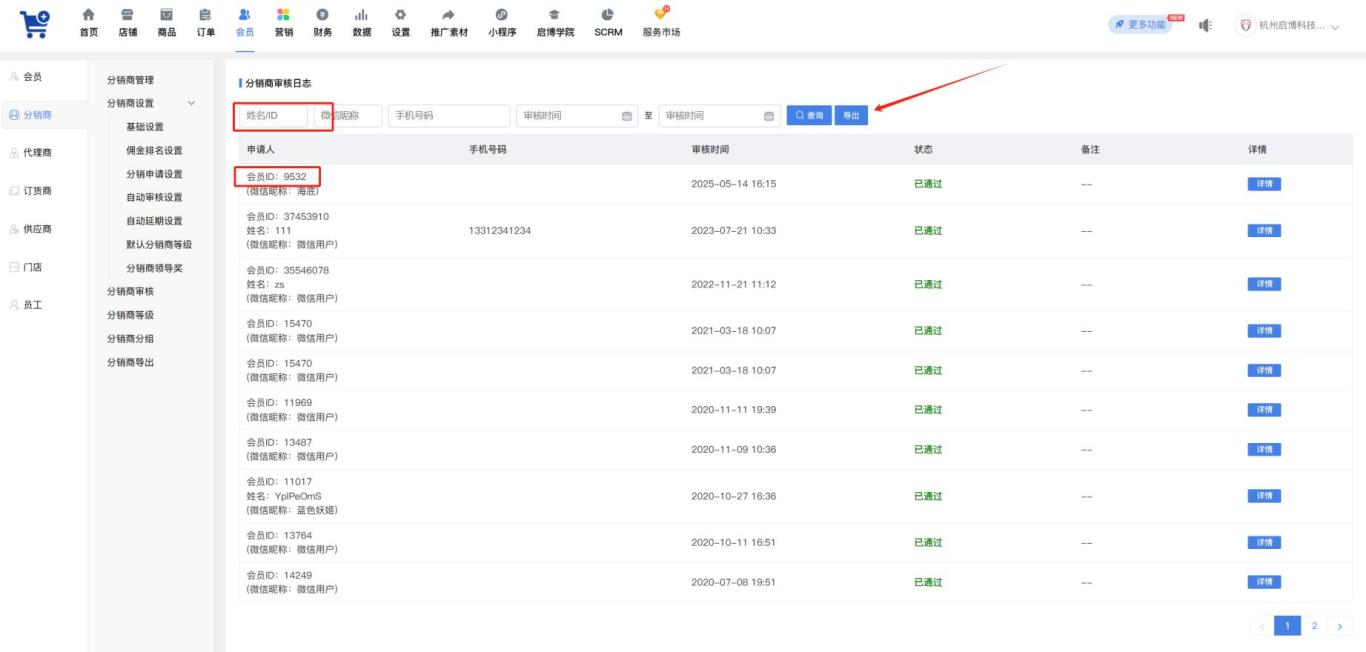View 详情 for member ID 9532
This screenshot has width=1366, height=652.
point(1264,184)
